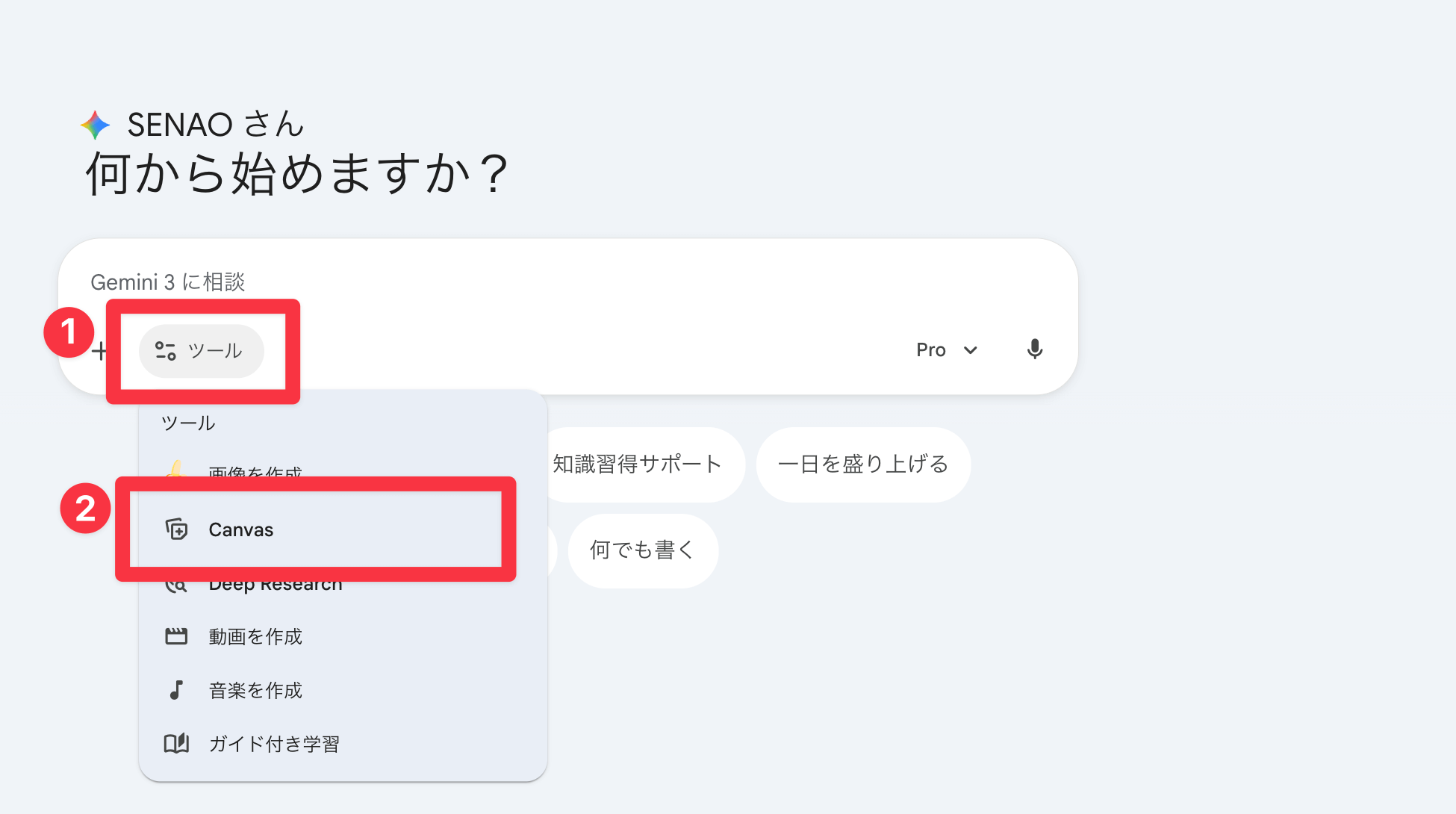Select Canvas from the tools menu
Viewport: 1456px width, 814px height.
(241, 529)
